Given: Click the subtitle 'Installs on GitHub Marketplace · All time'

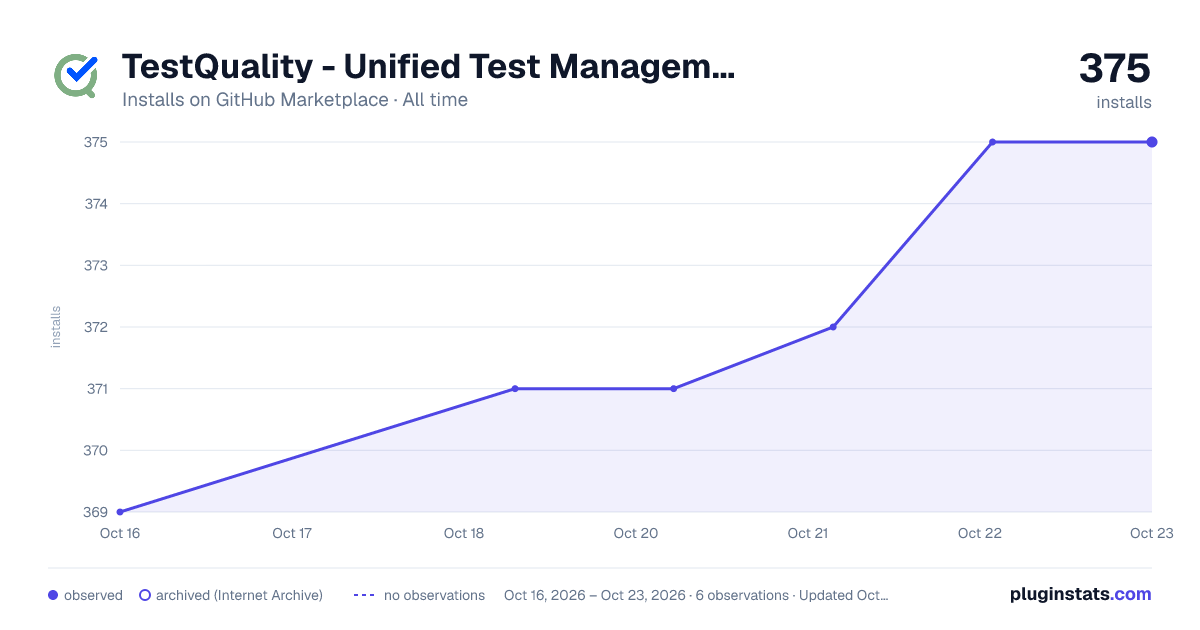Looking at the screenshot, I should click(x=295, y=100).
